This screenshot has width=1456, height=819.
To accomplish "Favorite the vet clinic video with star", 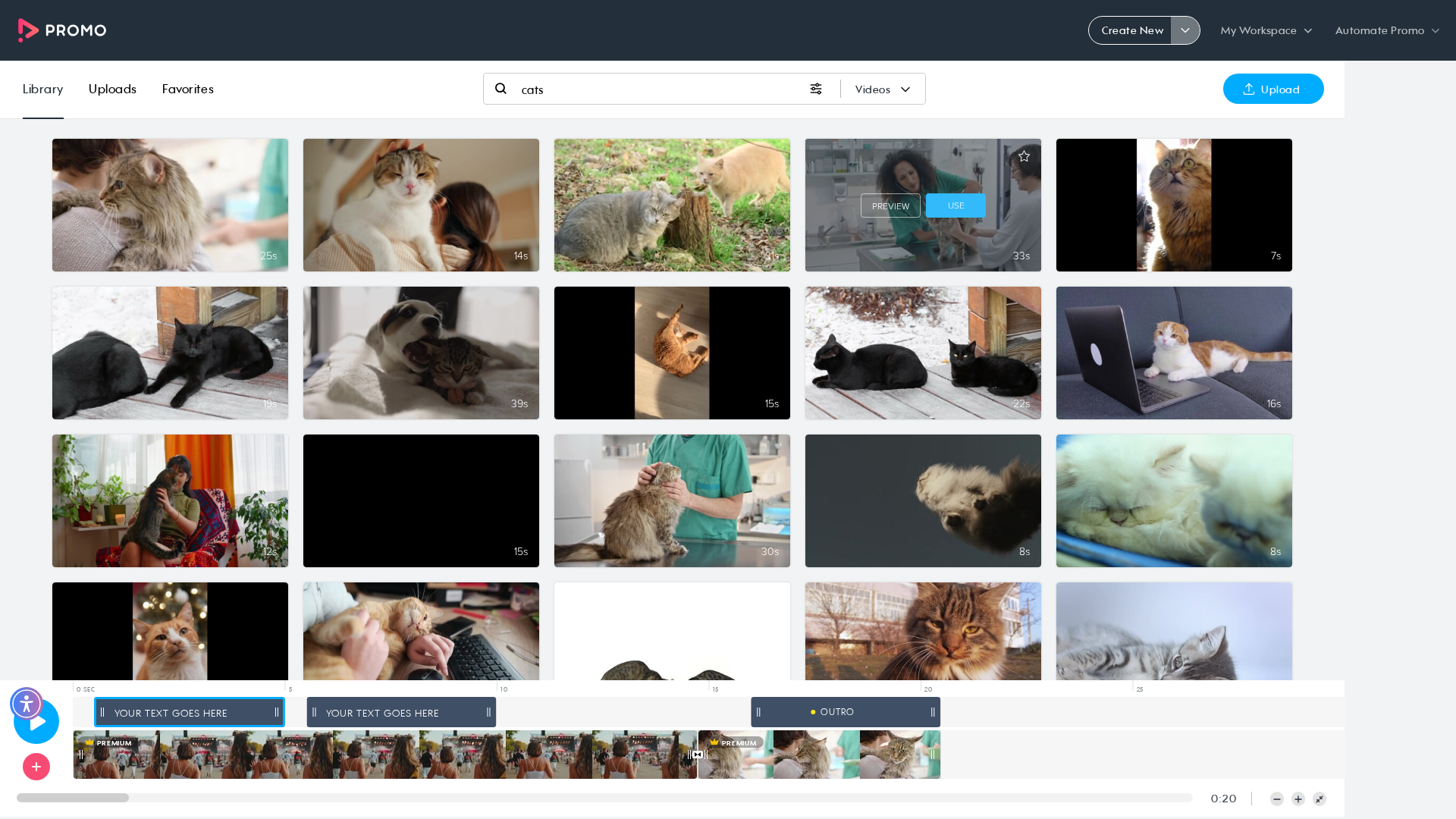I will [x=1024, y=156].
